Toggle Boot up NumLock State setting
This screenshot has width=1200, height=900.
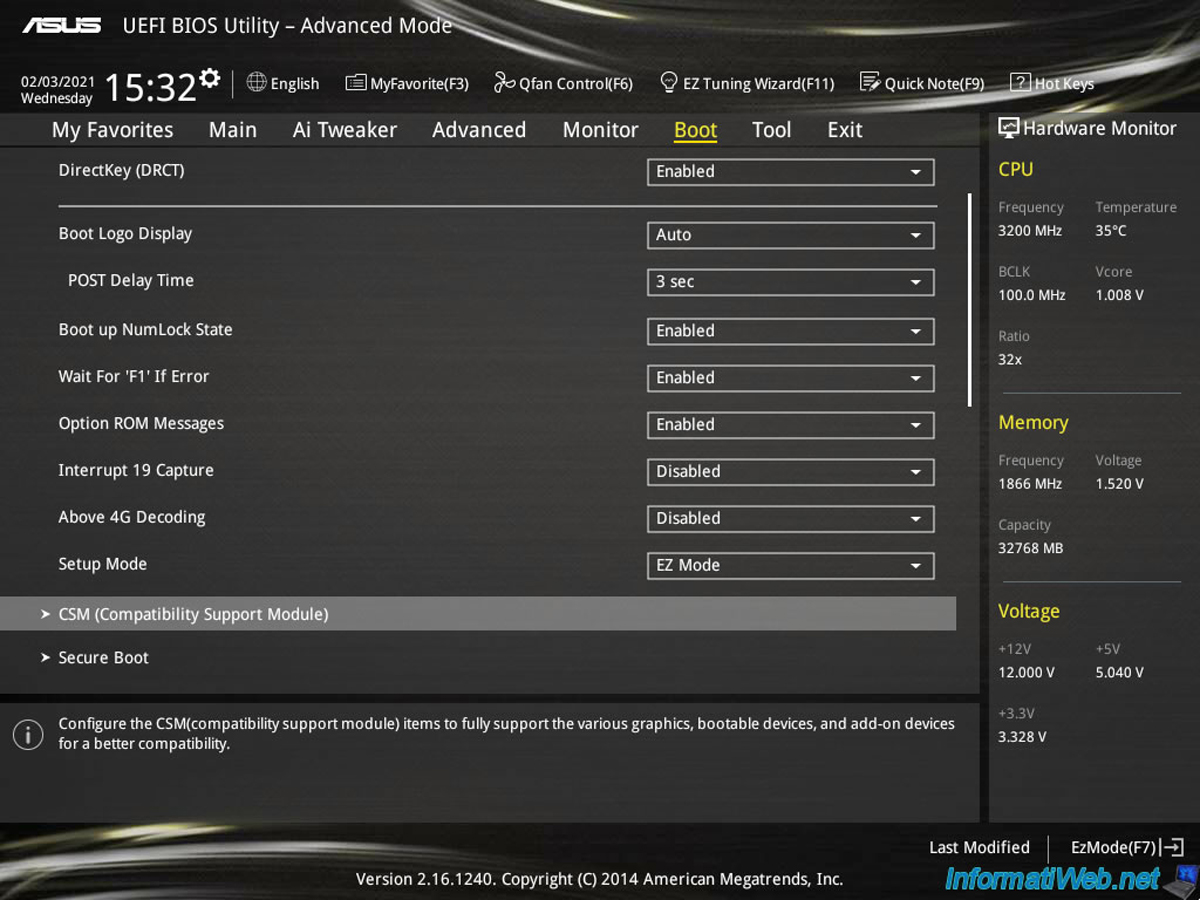tap(790, 331)
